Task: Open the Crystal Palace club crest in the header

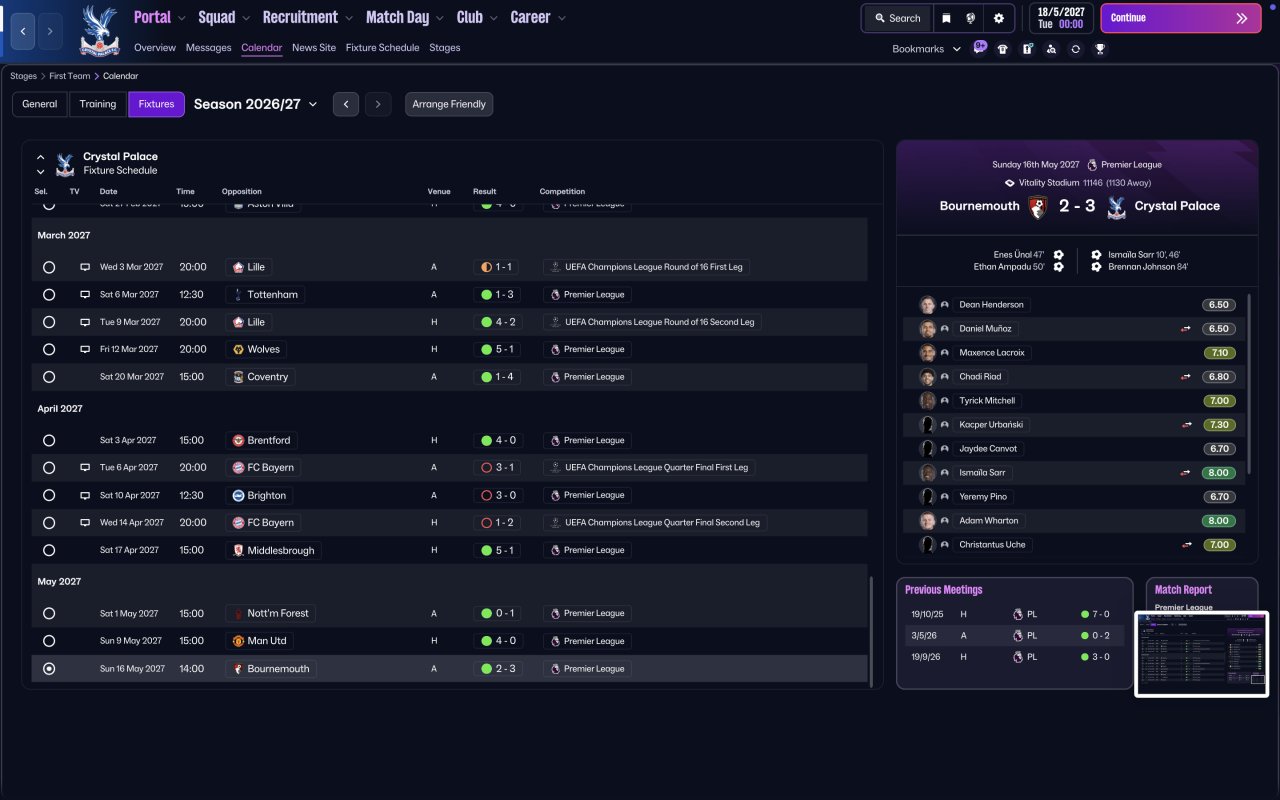Action: click(99, 31)
